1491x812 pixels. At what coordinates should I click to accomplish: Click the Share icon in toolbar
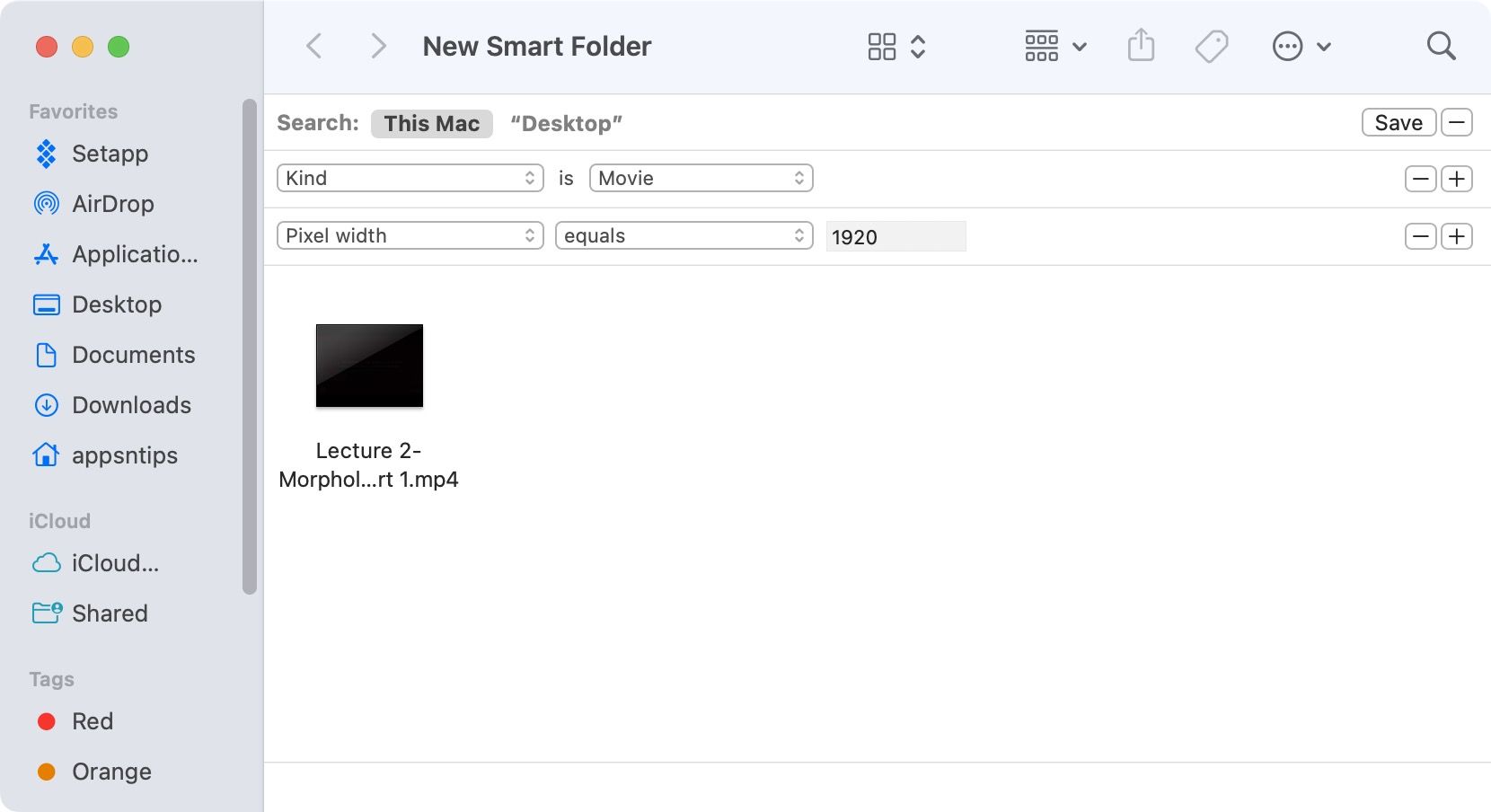tap(1141, 46)
